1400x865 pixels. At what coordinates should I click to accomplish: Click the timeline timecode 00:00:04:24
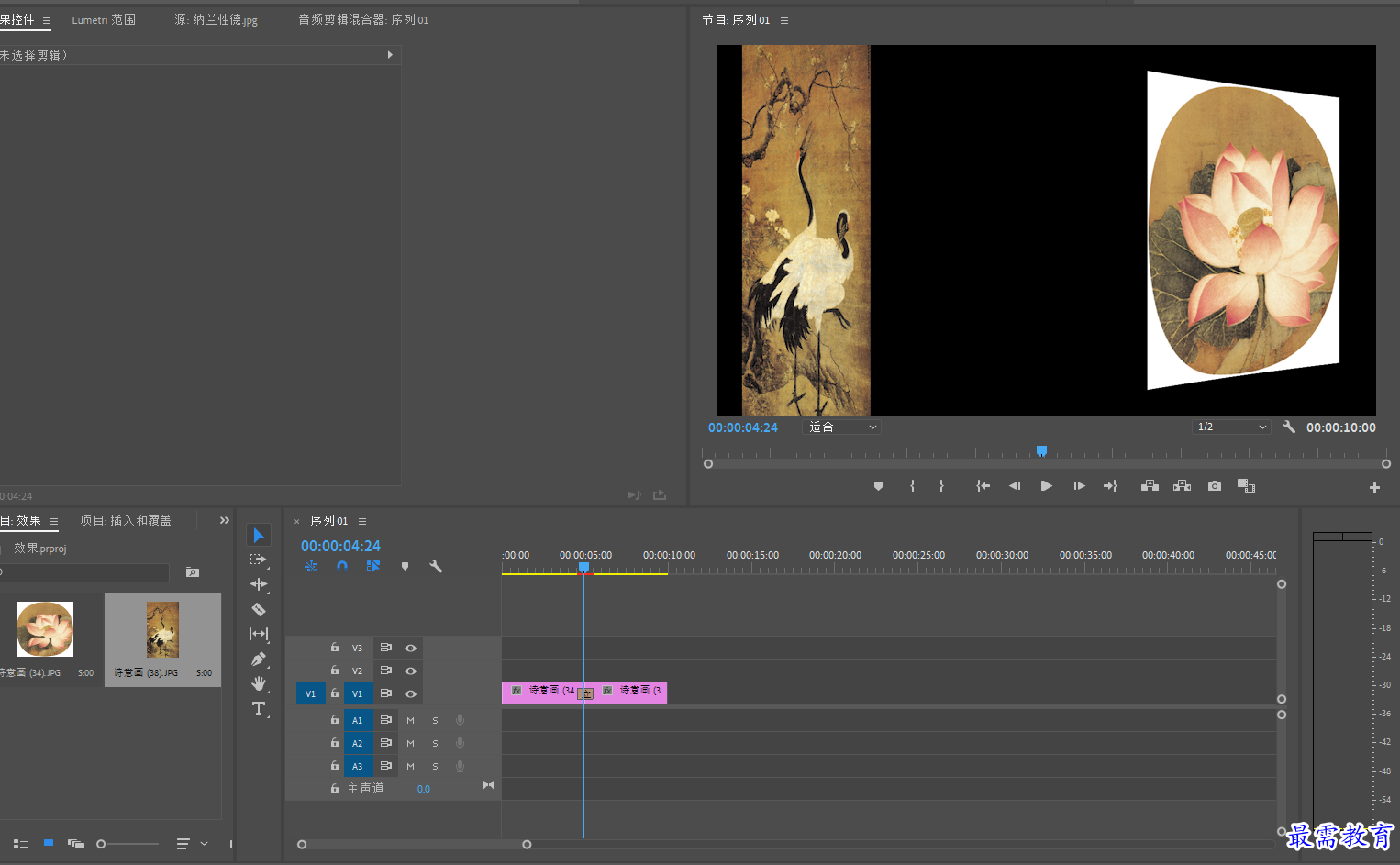[x=340, y=546]
